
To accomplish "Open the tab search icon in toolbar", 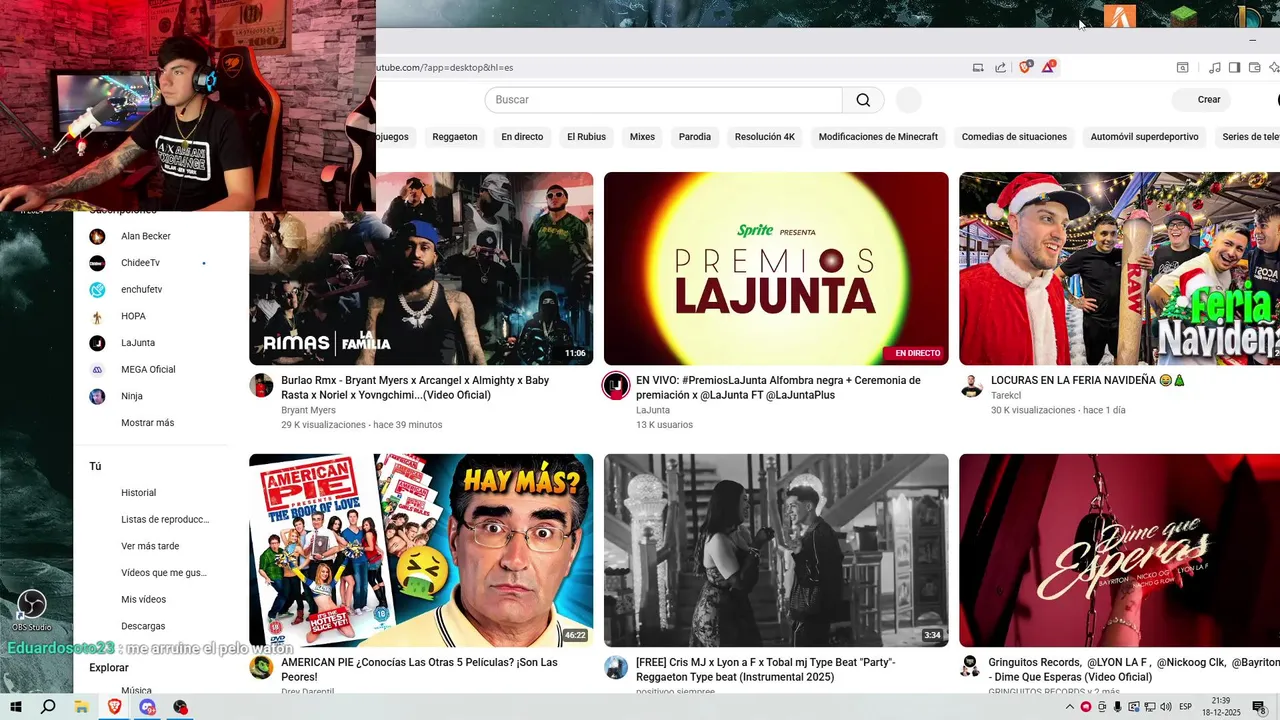I will (1182, 67).
